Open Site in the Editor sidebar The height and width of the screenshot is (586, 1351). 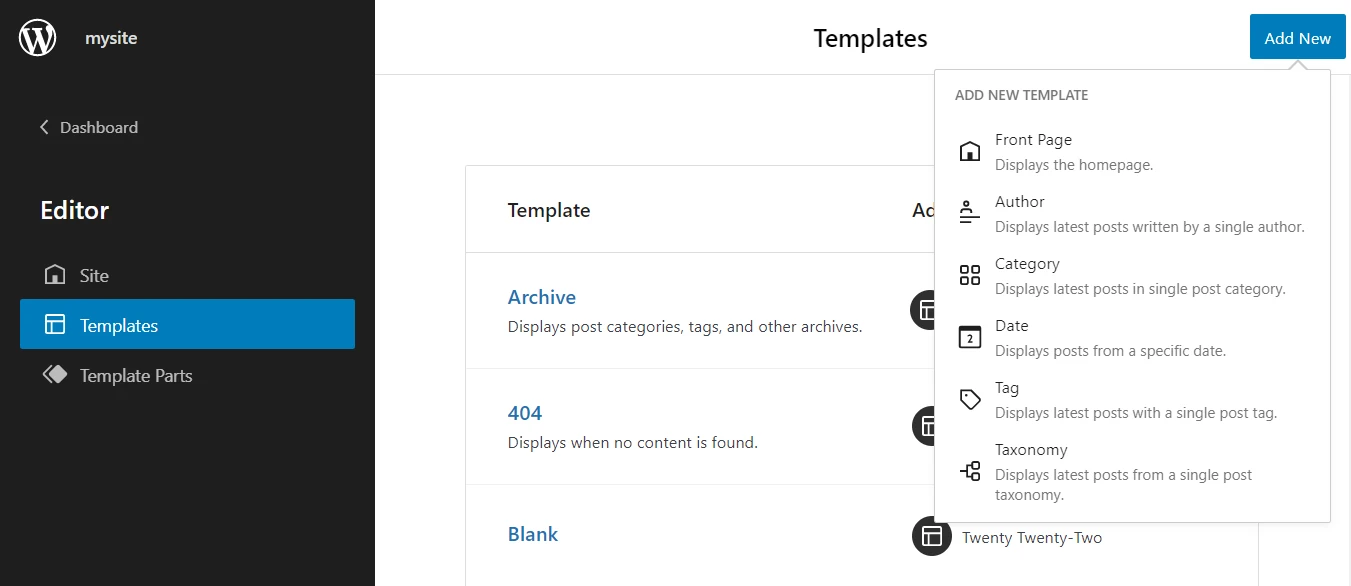tap(187, 275)
